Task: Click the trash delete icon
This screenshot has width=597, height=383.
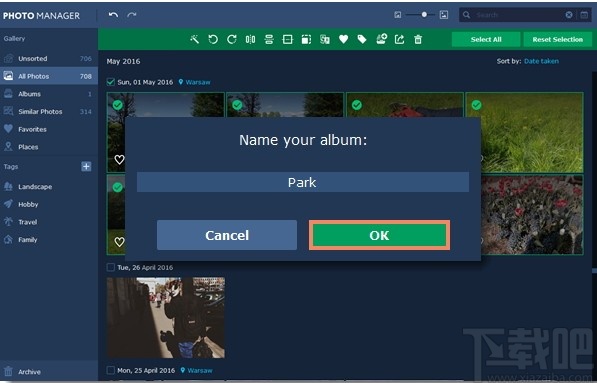Action: point(418,39)
